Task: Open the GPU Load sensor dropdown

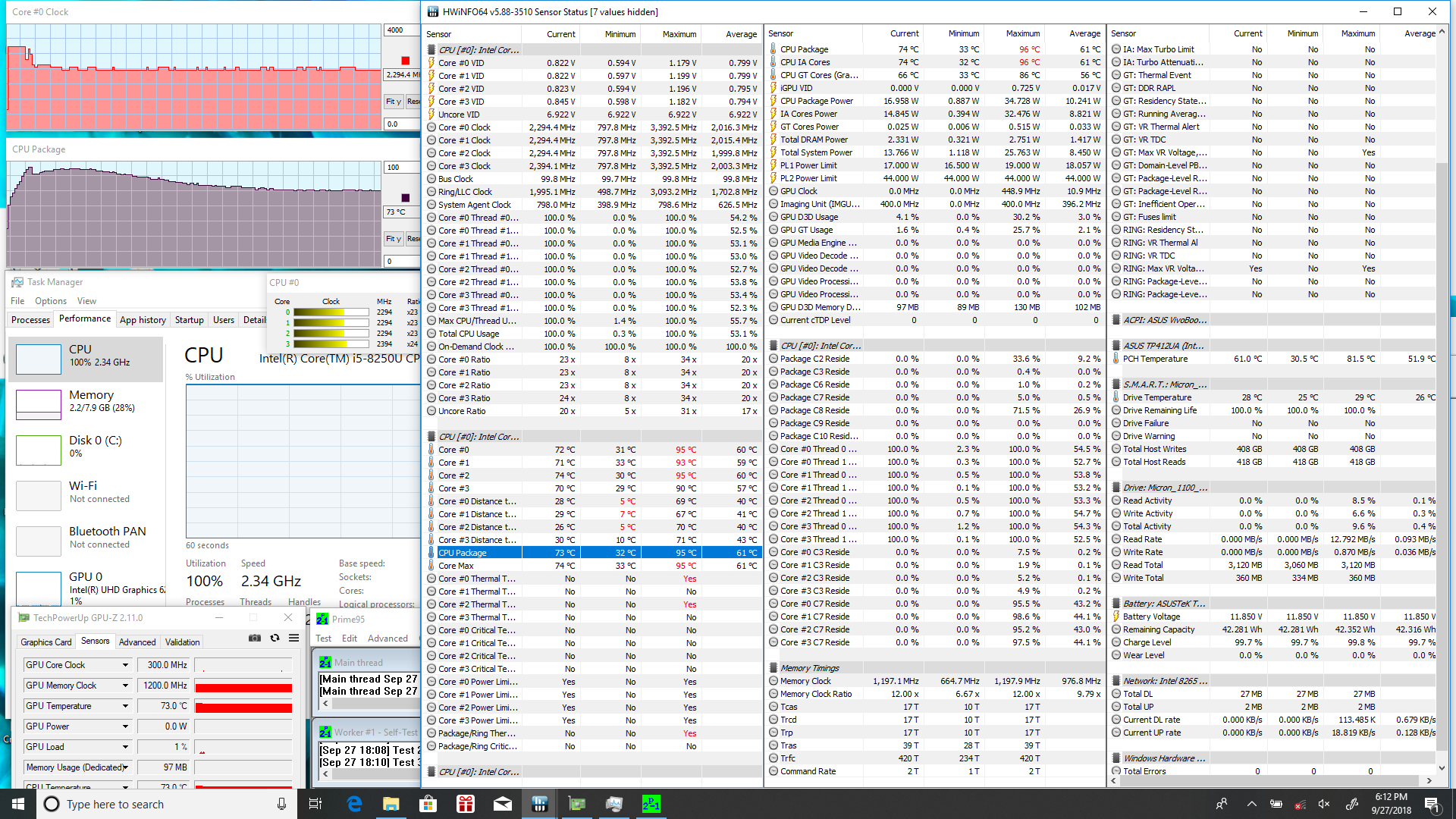Action: tap(125, 747)
